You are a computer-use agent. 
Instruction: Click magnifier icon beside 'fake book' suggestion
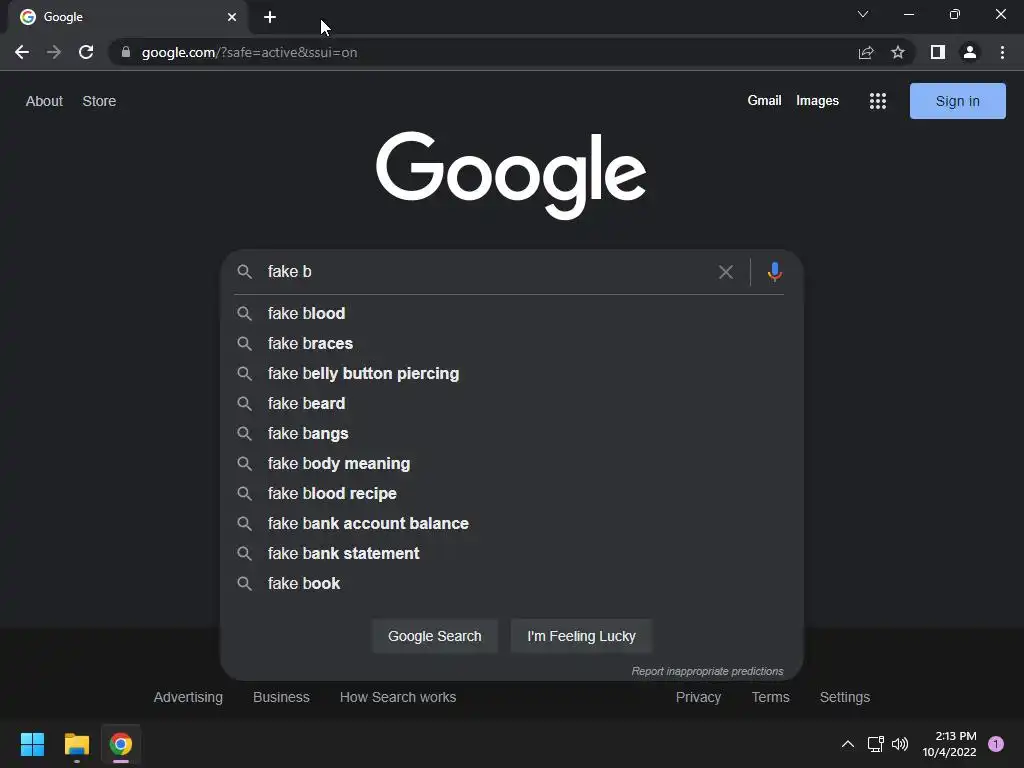click(x=244, y=583)
